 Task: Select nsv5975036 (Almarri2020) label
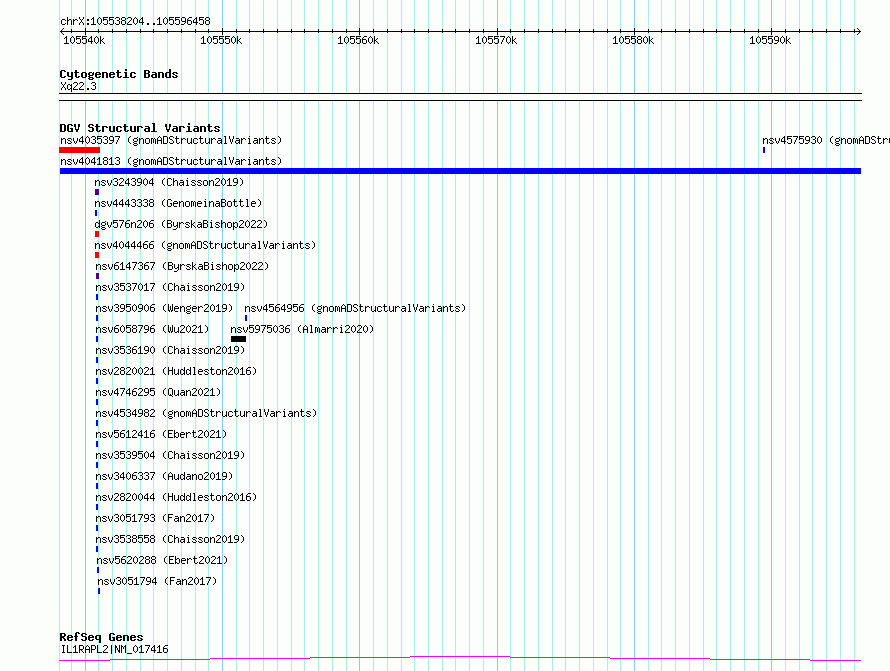tap(303, 329)
